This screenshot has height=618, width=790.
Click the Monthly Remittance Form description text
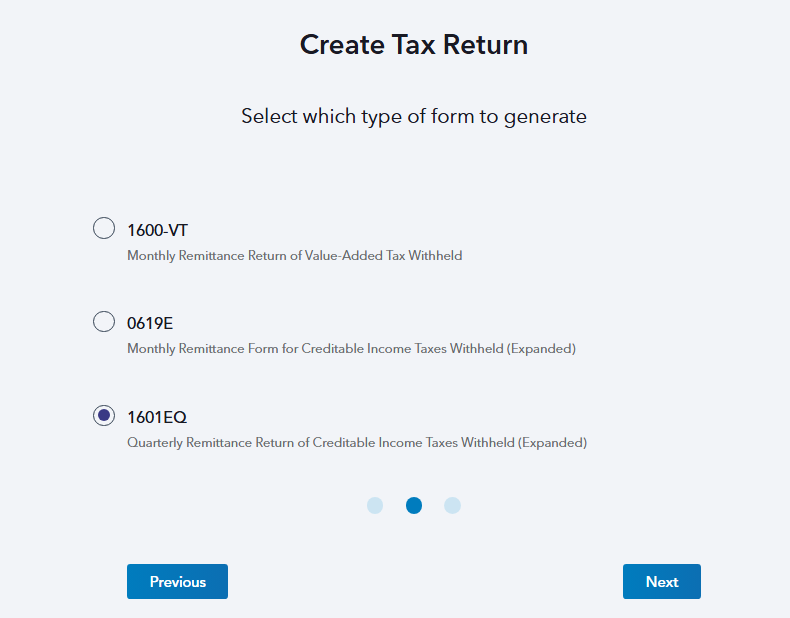point(351,349)
